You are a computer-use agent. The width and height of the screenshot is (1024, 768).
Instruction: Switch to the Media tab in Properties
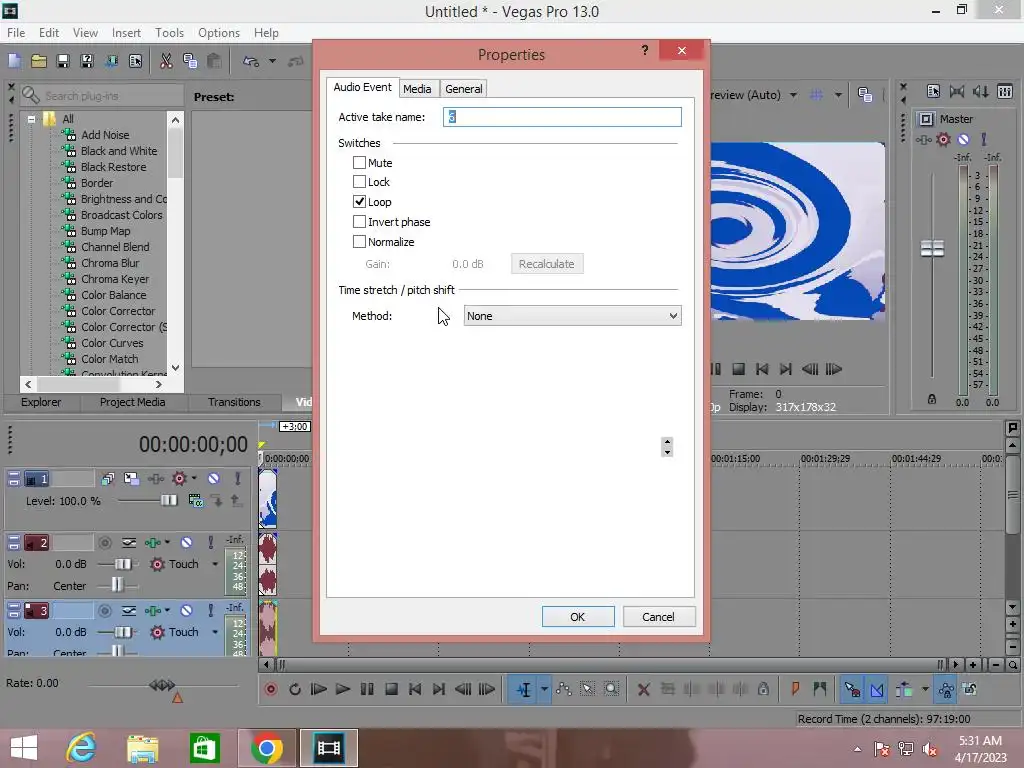pos(417,89)
